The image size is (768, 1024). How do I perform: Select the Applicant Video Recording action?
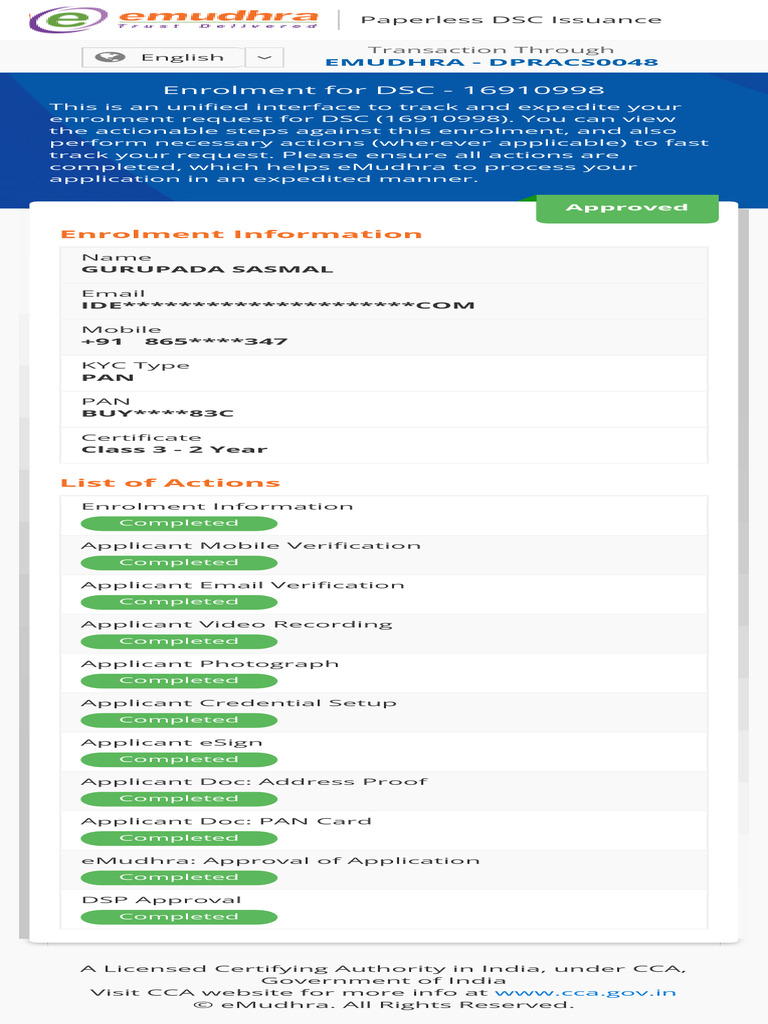[x=384, y=633]
